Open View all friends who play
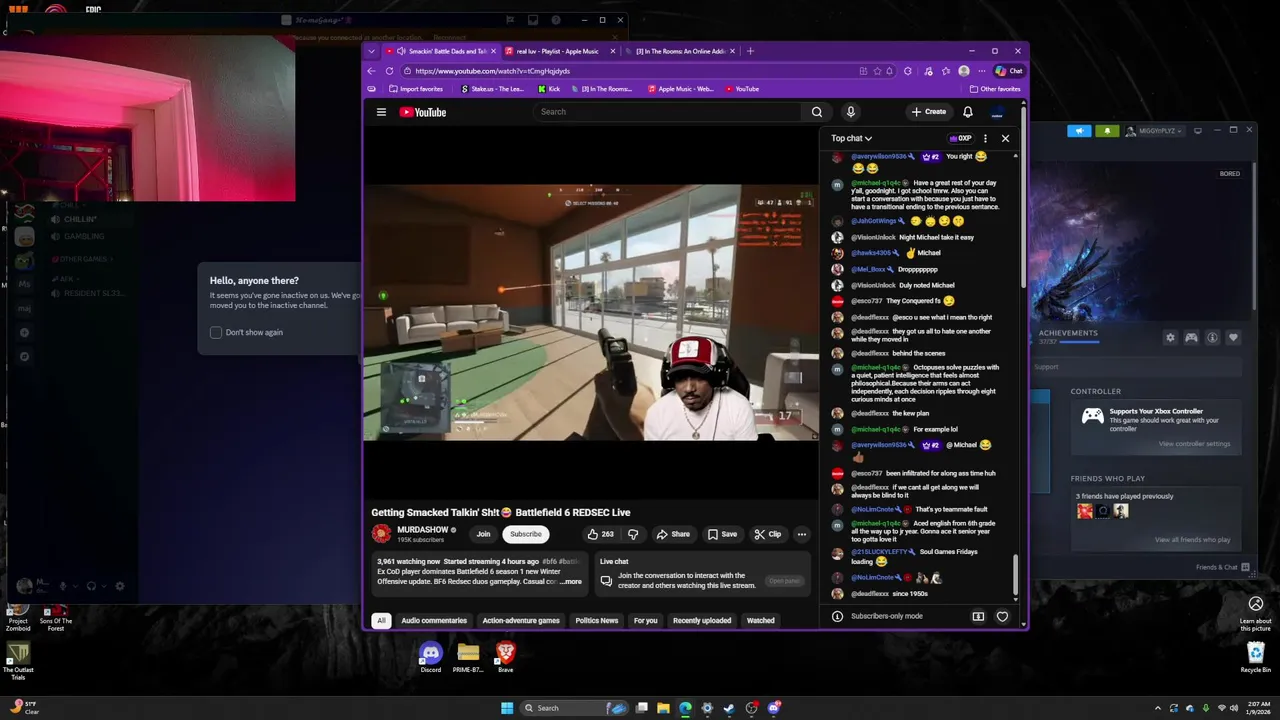1280x720 pixels. coord(1193,540)
